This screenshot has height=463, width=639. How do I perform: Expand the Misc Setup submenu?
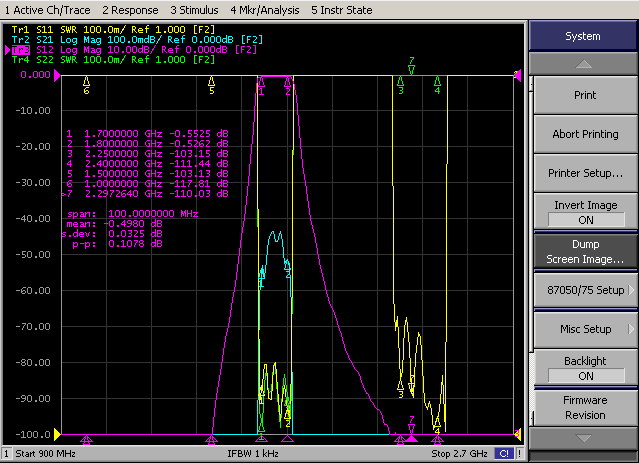585,329
